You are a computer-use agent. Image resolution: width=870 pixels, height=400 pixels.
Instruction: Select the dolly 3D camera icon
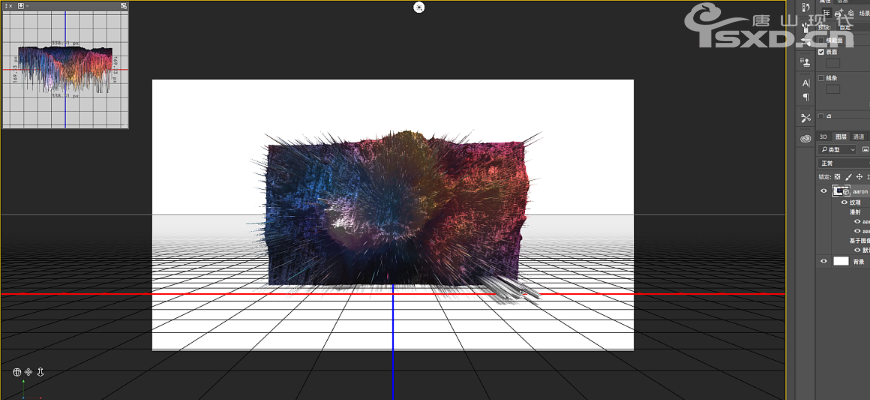click(40, 372)
